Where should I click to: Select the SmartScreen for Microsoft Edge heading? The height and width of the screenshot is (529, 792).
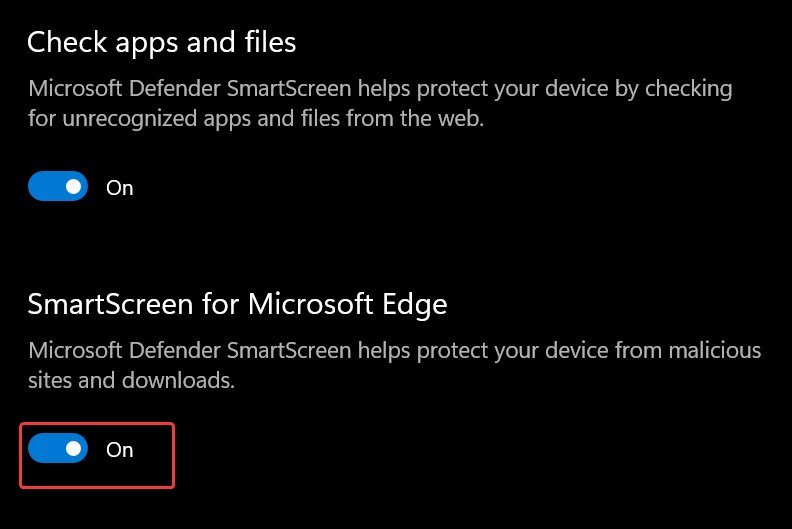click(237, 304)
